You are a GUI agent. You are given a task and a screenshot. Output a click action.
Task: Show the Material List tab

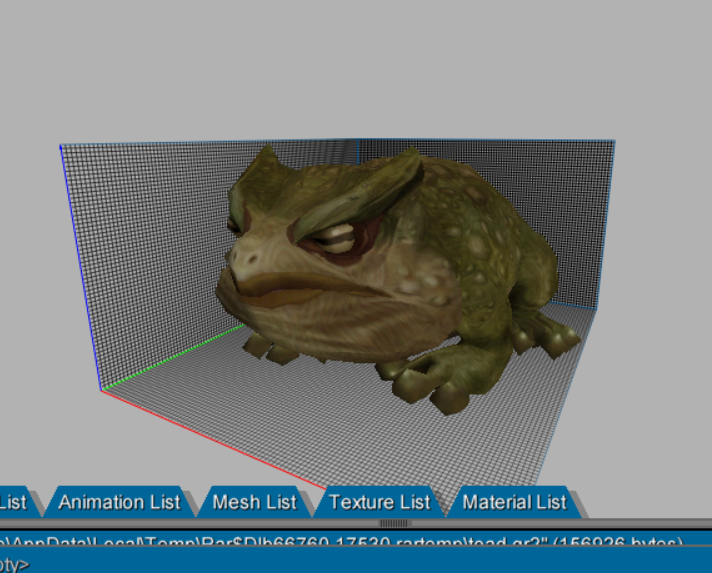tap(514, 502)
